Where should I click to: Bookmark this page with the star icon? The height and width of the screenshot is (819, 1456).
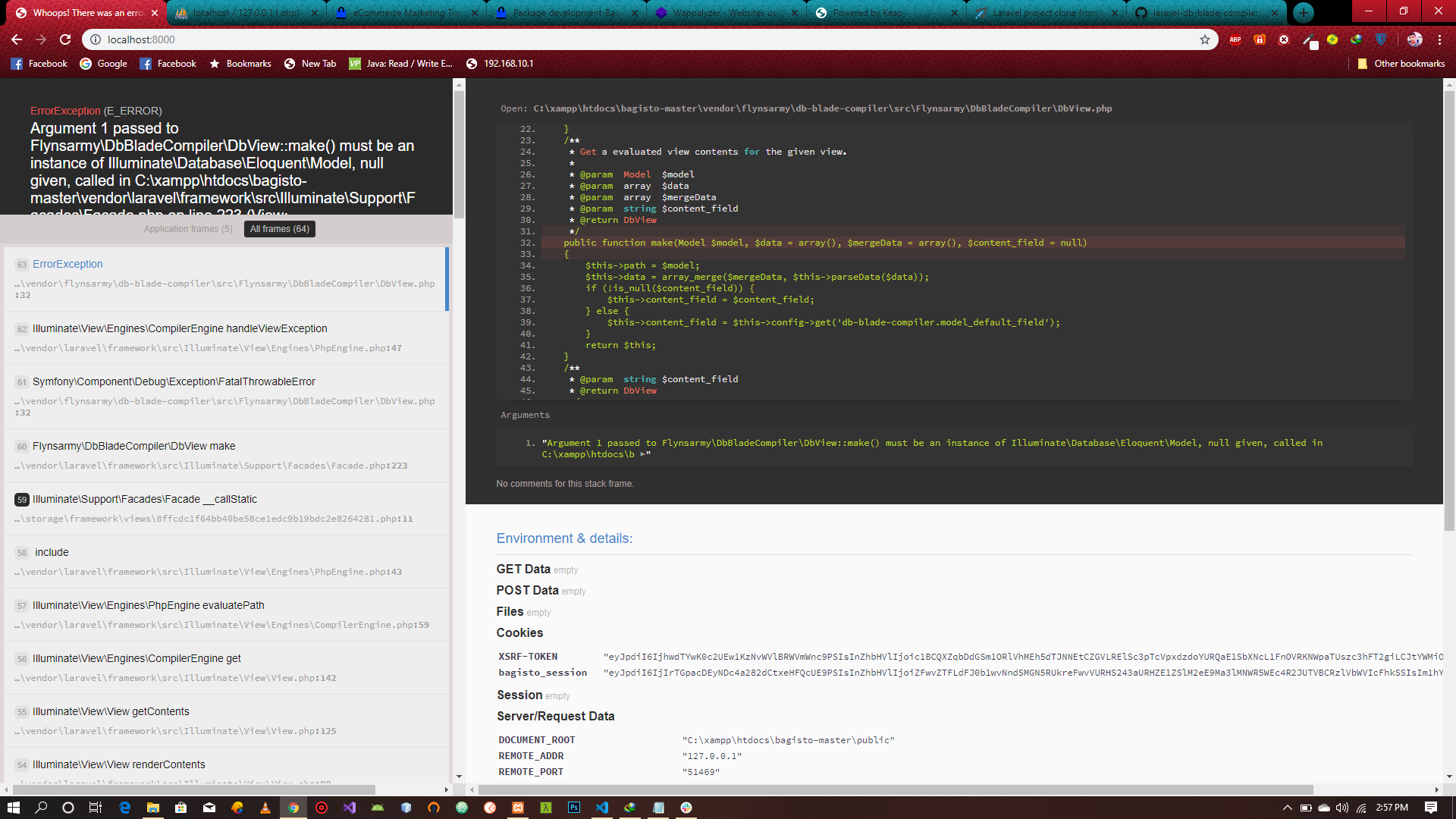1205,39
